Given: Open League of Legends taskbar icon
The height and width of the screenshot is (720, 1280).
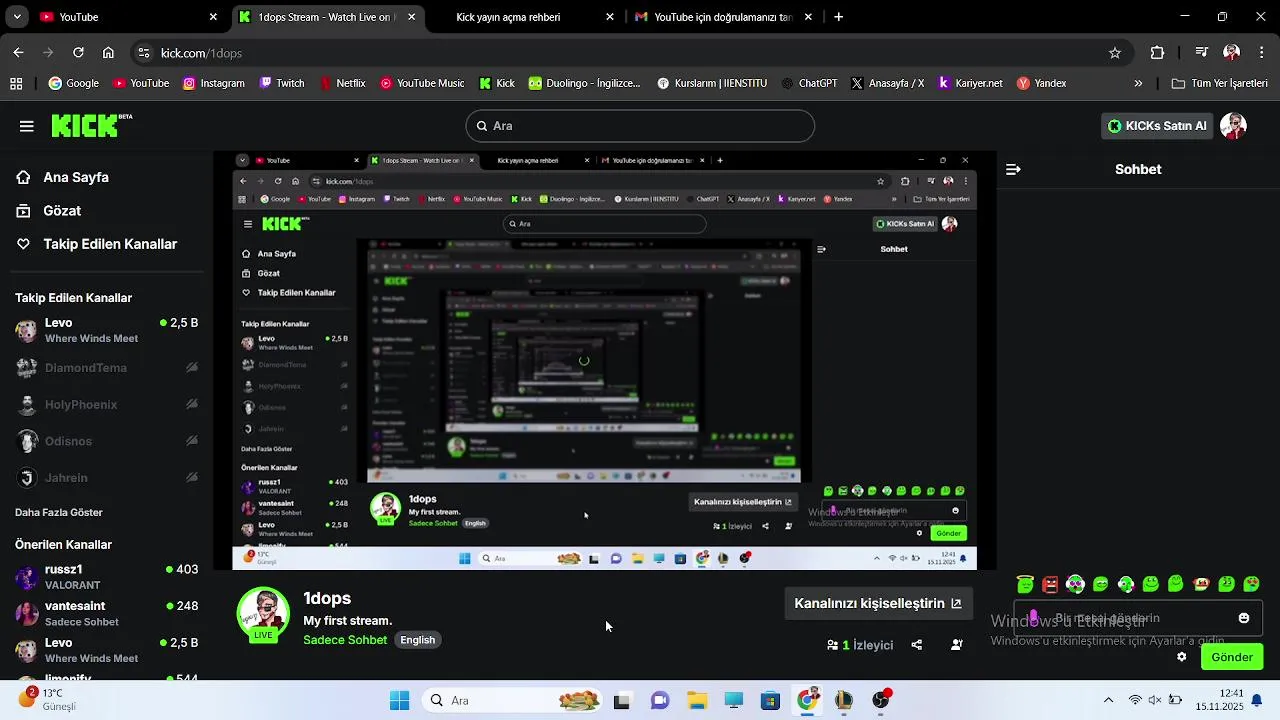Looking at the screenshot, I should (844, 700).
